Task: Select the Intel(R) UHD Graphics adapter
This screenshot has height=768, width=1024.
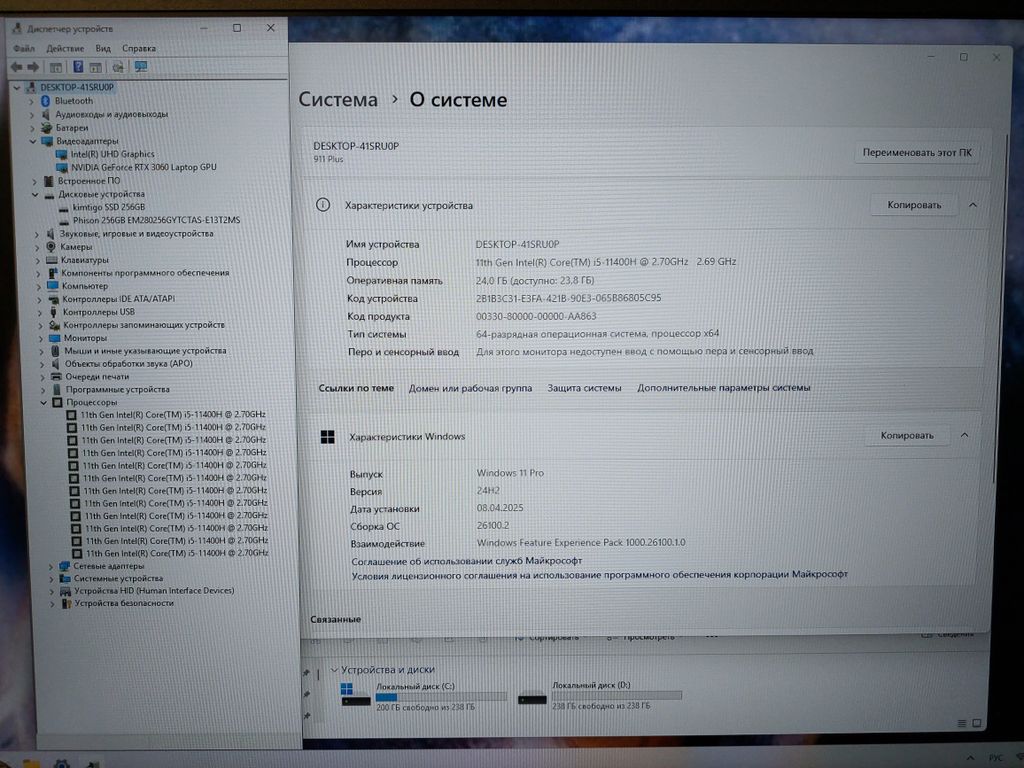Action: tap(112, 154)
